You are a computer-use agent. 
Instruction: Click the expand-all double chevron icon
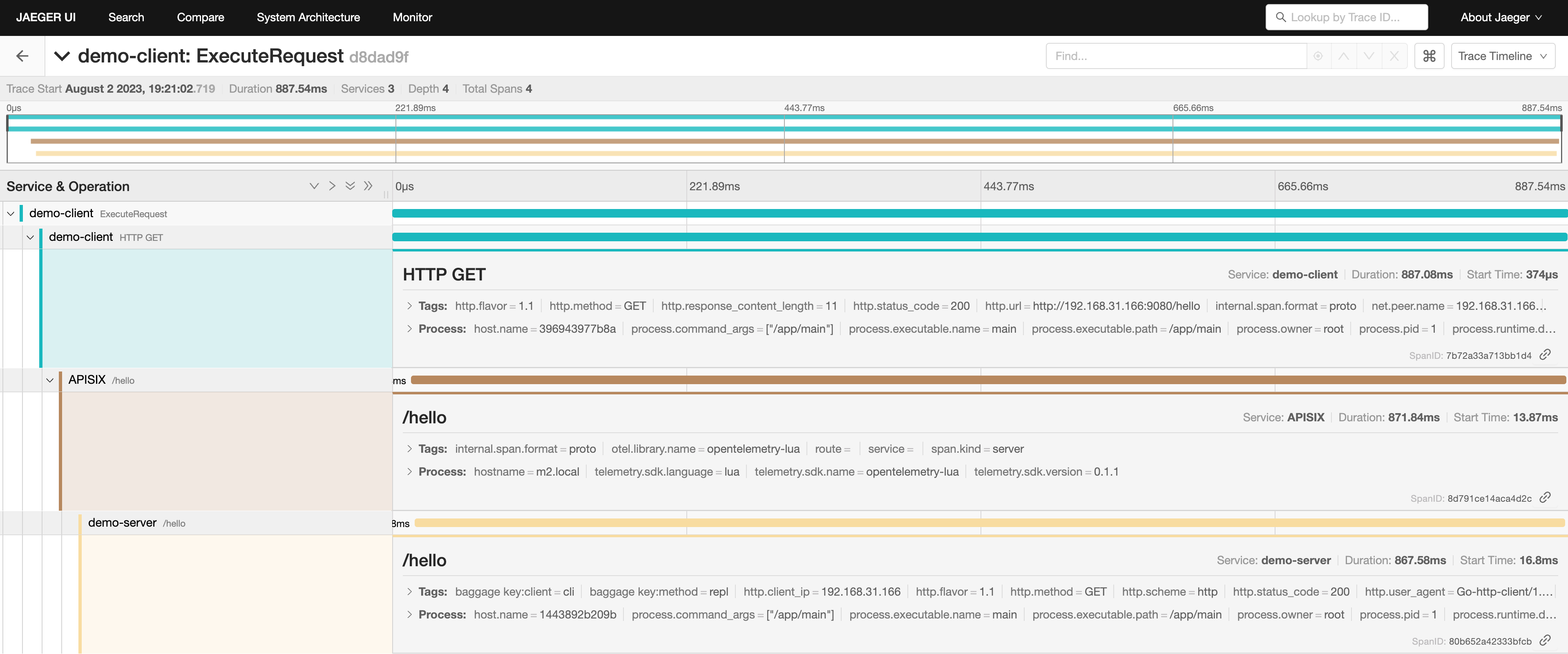pos(350,186)
